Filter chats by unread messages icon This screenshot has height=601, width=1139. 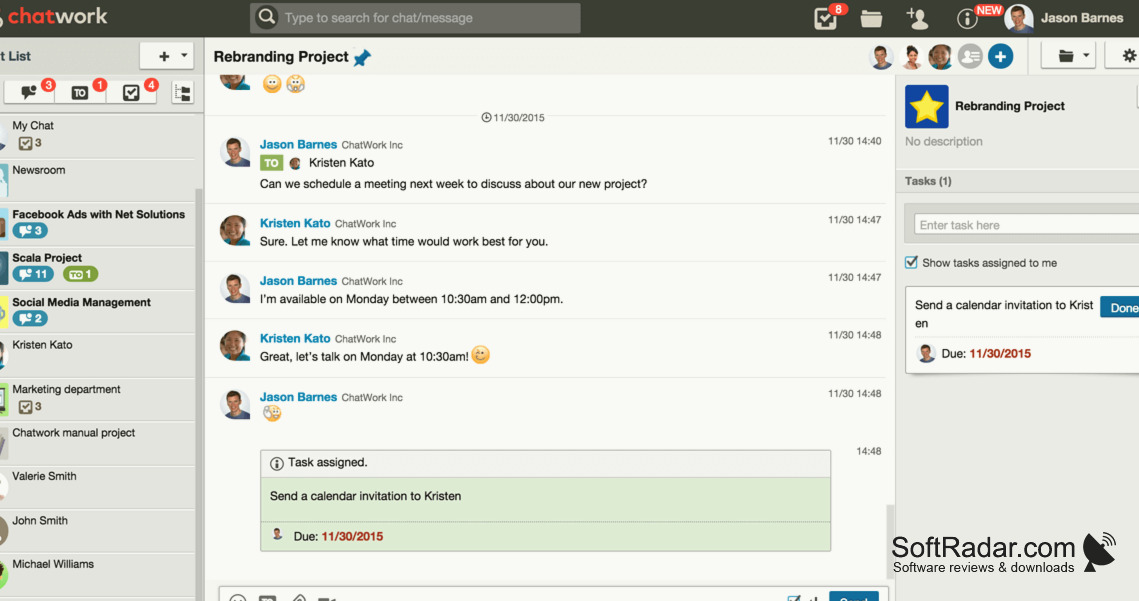30,92
